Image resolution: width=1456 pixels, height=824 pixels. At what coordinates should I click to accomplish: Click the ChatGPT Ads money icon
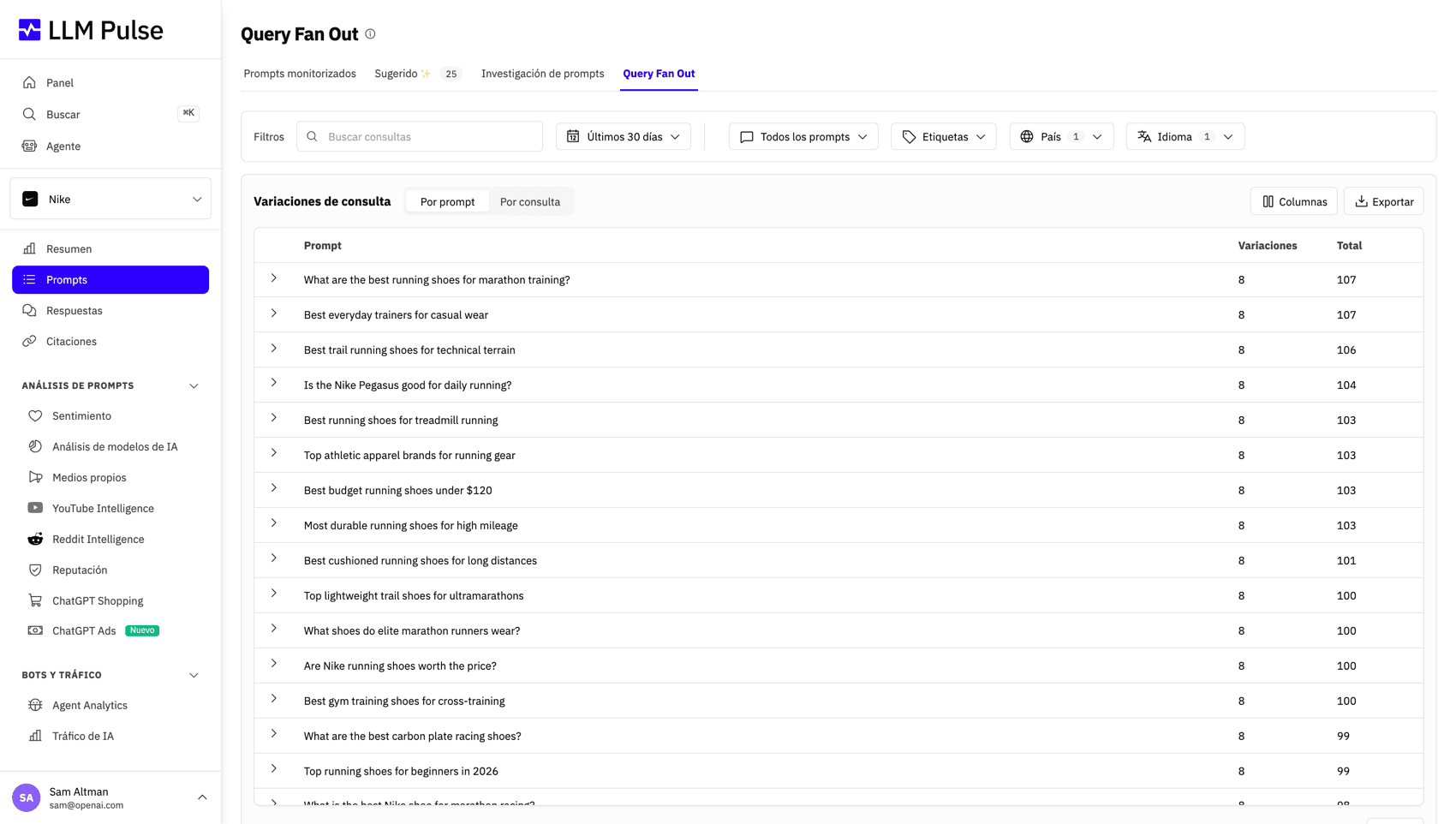click(x=35, y=630)
